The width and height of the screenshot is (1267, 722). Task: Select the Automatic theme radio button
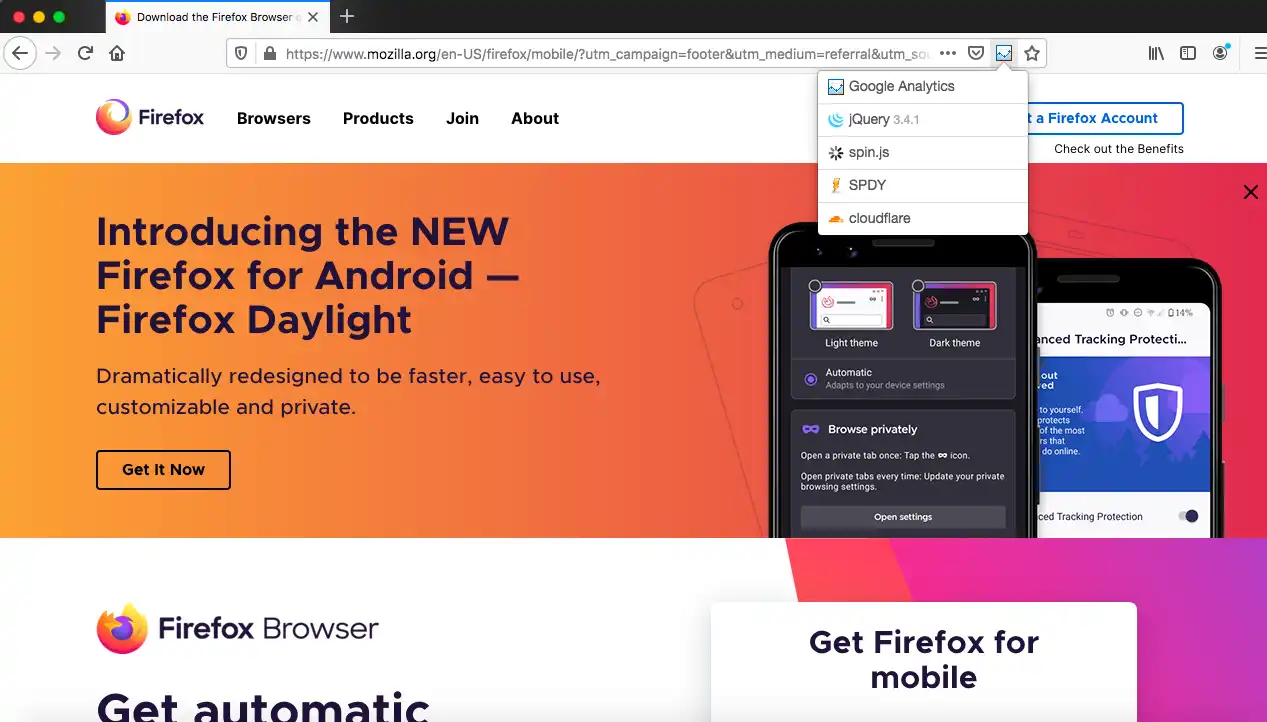(x=811, y=379)
